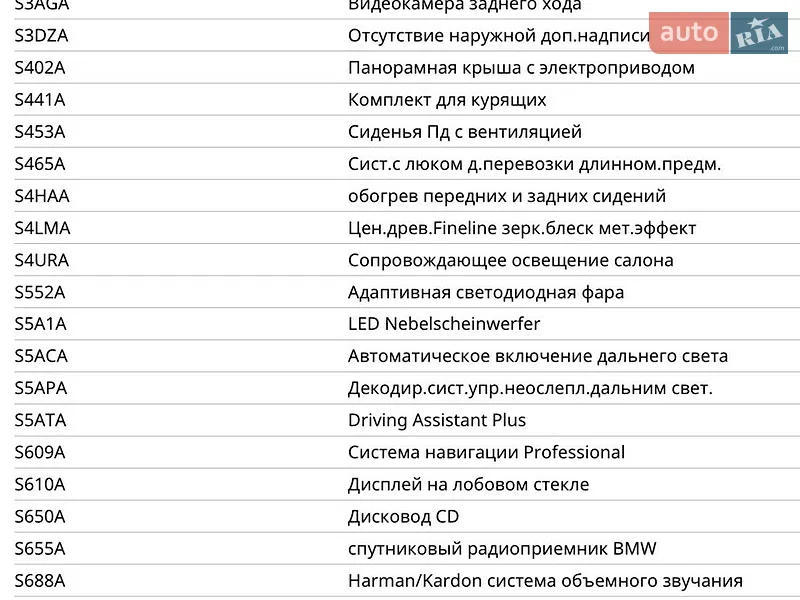Select the text "LED Nebelscheinwerfer"
800x600 pixels.
point(444,324)
